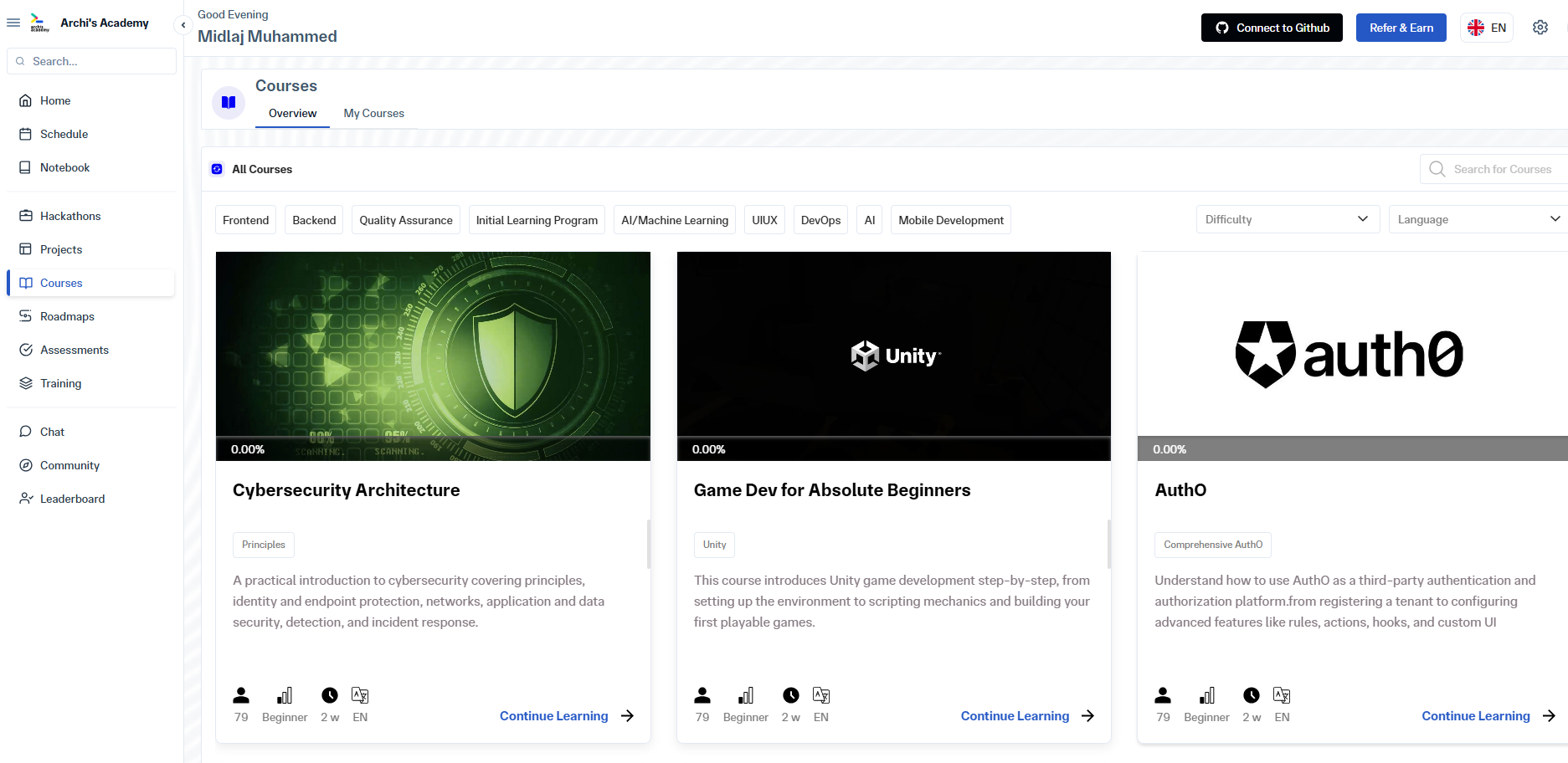Click duration clock icon on Game Dev card
The height and width of the screenshot is (763, 1568).
[x=791, y=695]
